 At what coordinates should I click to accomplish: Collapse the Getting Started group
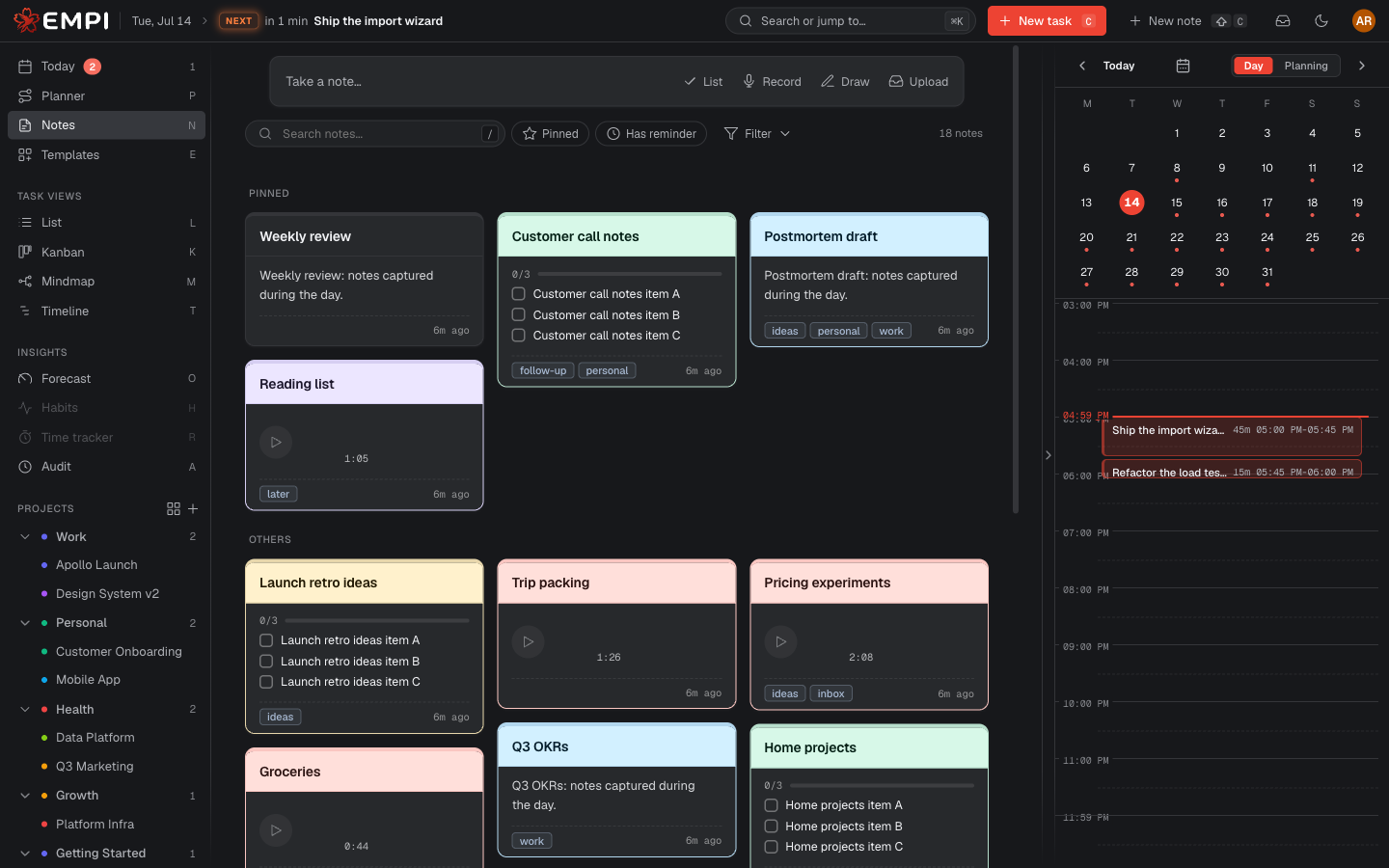point(25,854)
